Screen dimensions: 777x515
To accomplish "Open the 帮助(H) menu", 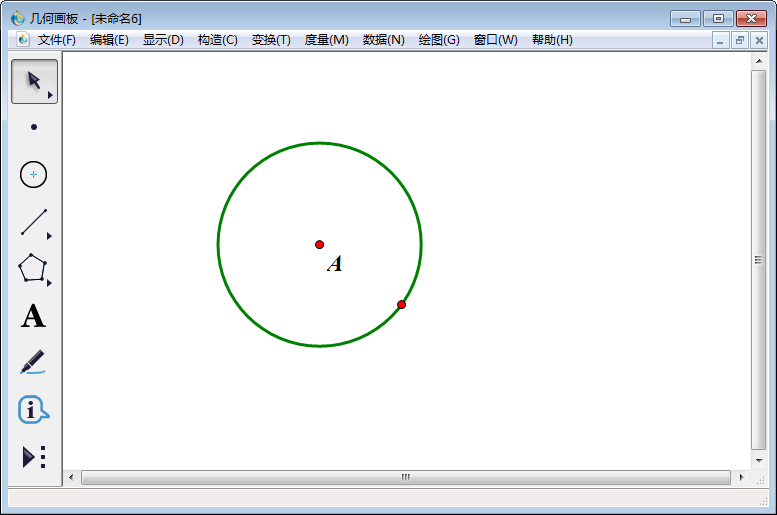I will tap(552, 40).
